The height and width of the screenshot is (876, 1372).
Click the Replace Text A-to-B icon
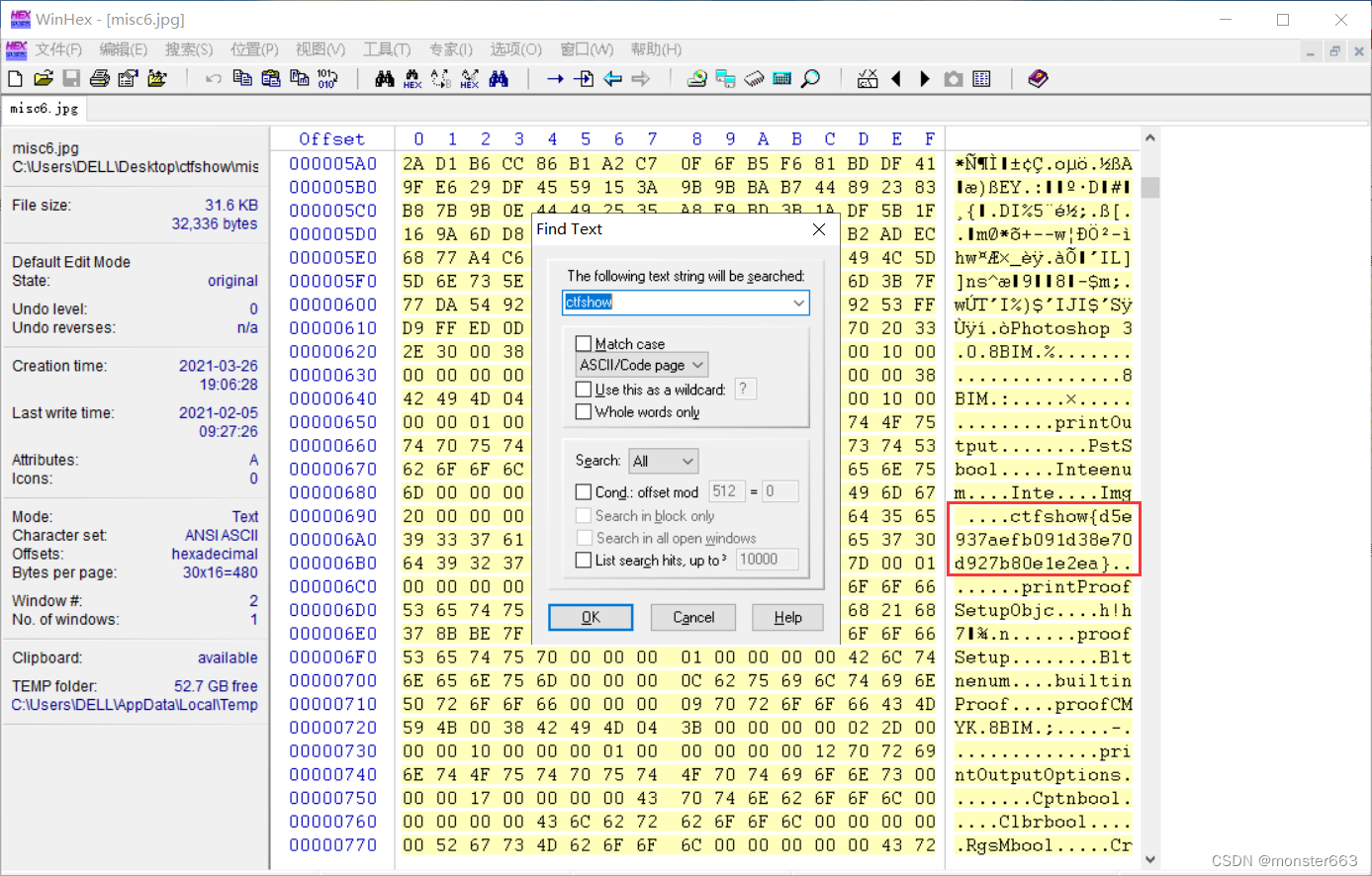point(441,79)
